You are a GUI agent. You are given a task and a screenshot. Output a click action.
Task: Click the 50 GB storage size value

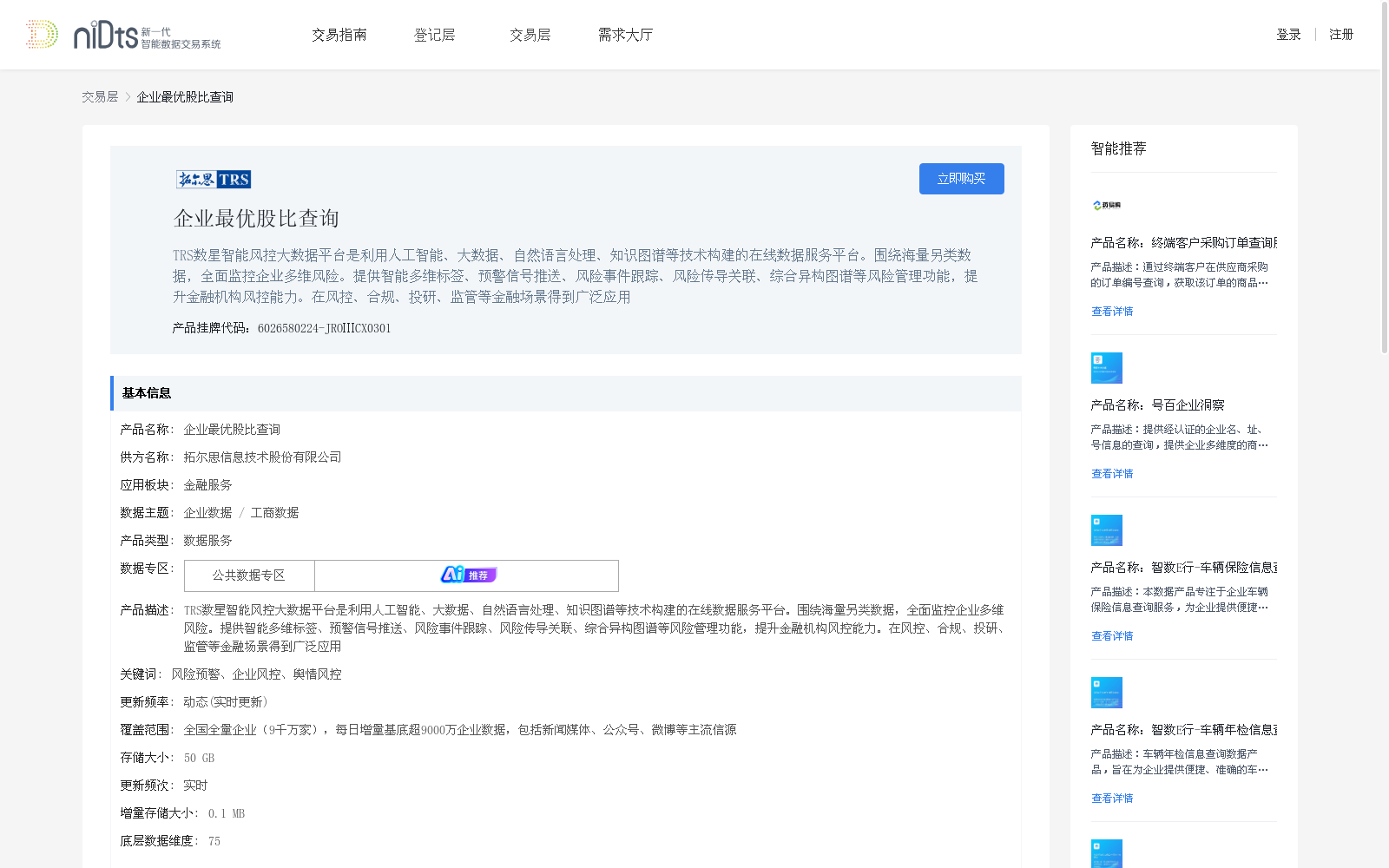coord(199,758)
